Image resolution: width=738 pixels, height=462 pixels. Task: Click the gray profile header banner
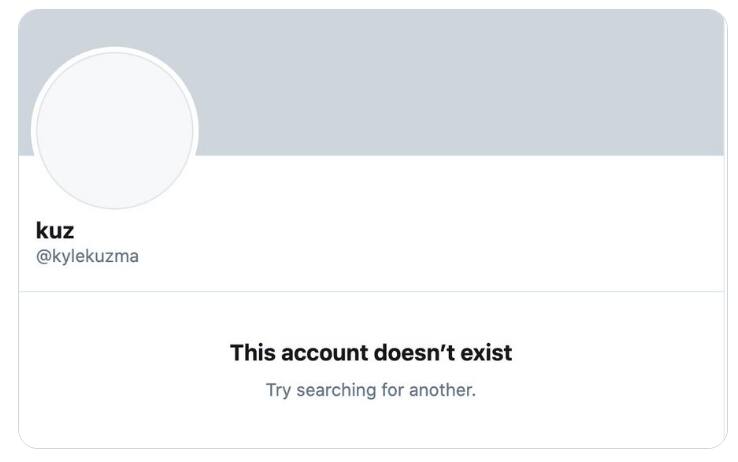[460, 82]
